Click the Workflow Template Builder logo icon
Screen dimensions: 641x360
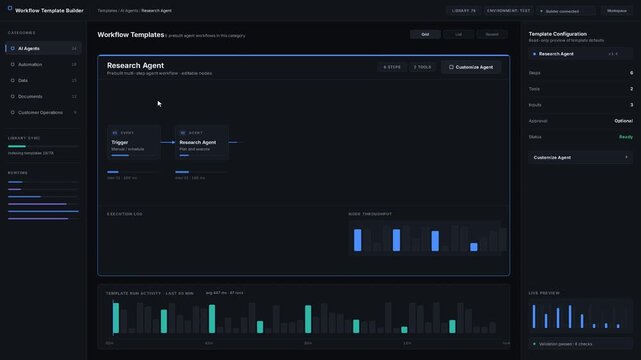point(10,8)
